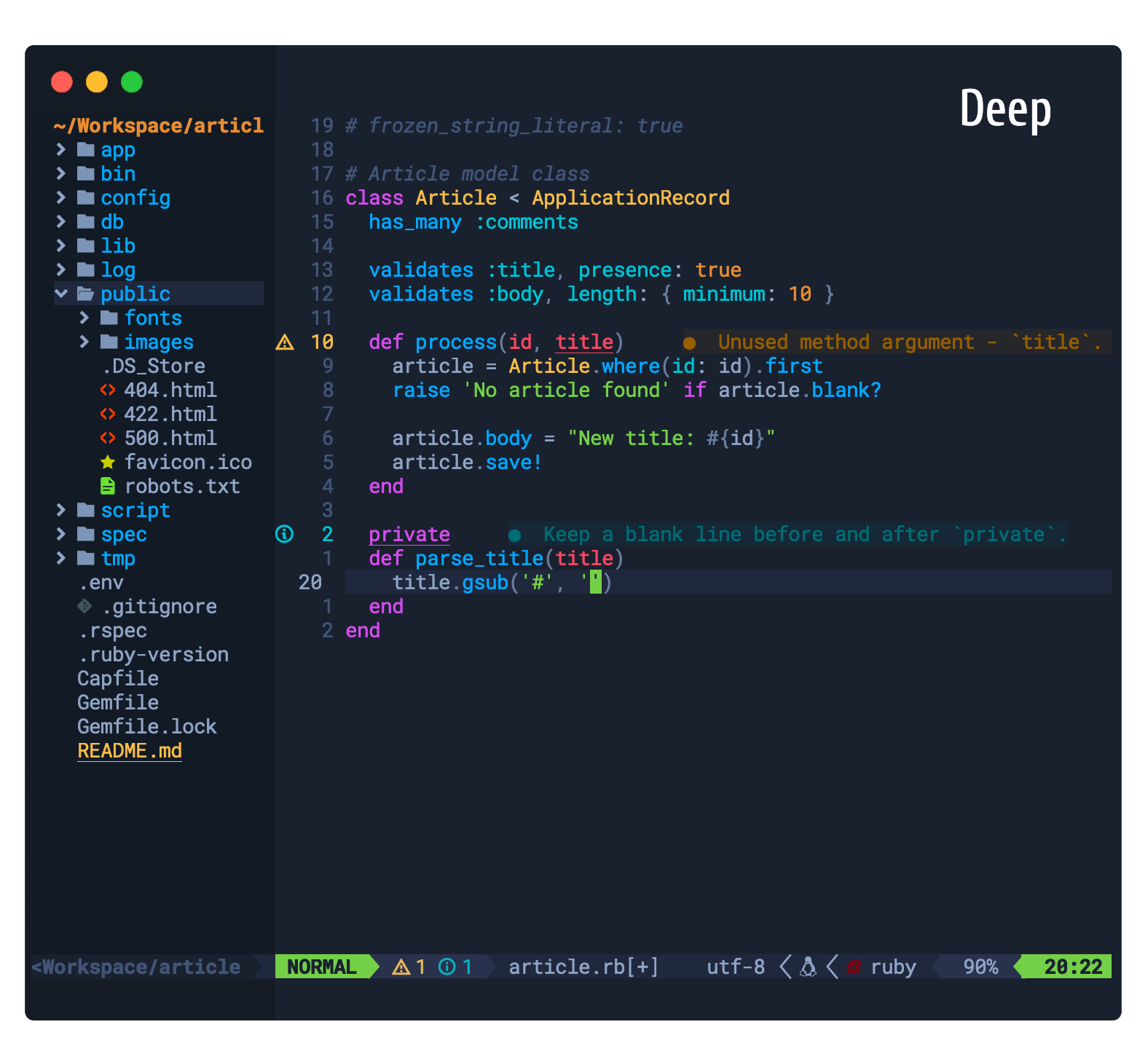Expand the app folder chevron

[61, 149]
